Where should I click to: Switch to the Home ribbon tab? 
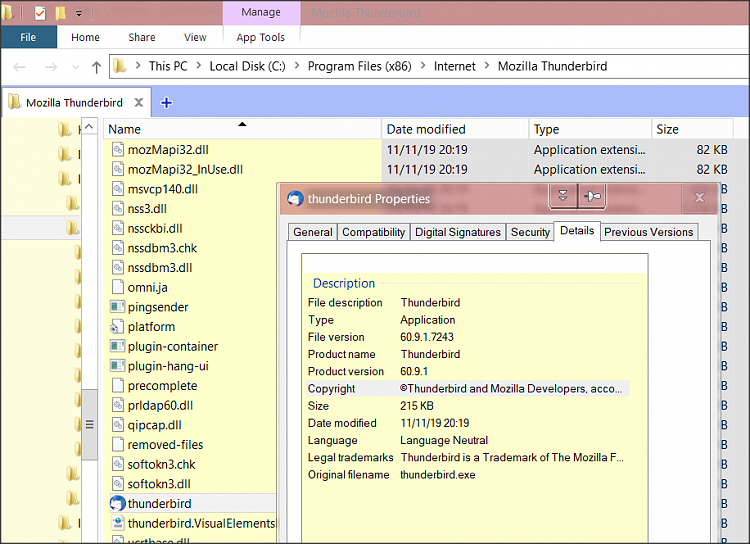[85, 37]
